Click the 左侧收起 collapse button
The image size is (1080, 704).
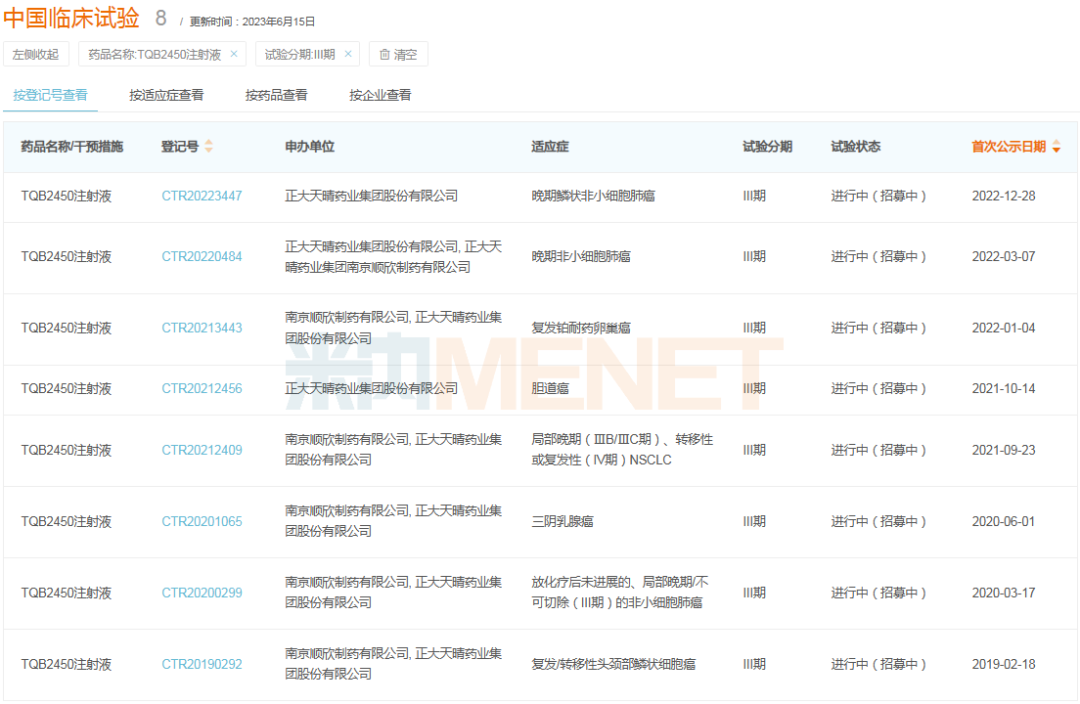pos(36,54)
